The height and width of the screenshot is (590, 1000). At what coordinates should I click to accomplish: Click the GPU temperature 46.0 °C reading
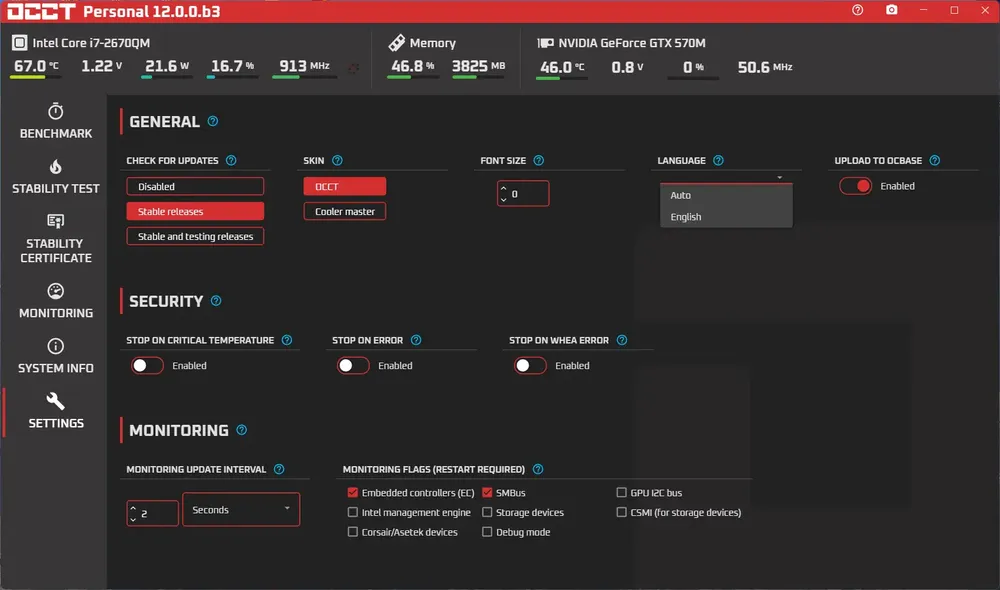tap(562, 67)
